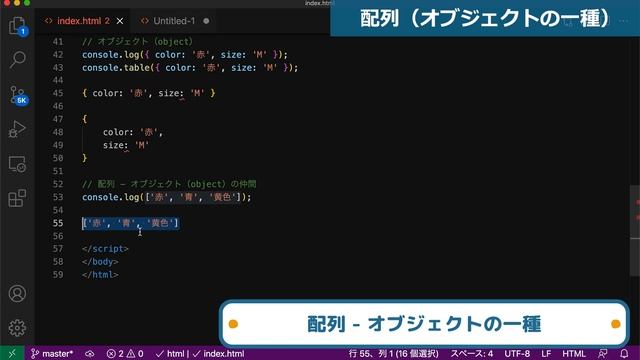Image resolution: width=640 pixels, height=360 pixels.
Task: Change language mode via HTML status item
Action: 573,353
